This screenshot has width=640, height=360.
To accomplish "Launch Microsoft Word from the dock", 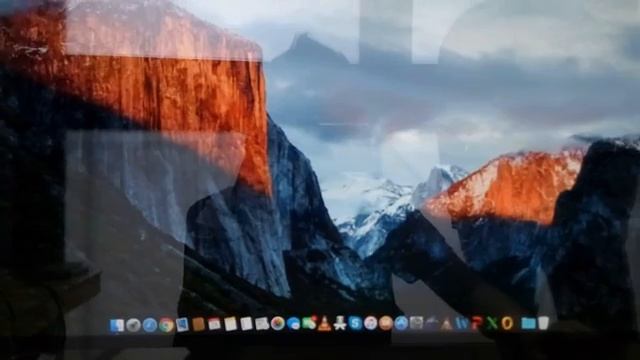I will click(462, 324).
